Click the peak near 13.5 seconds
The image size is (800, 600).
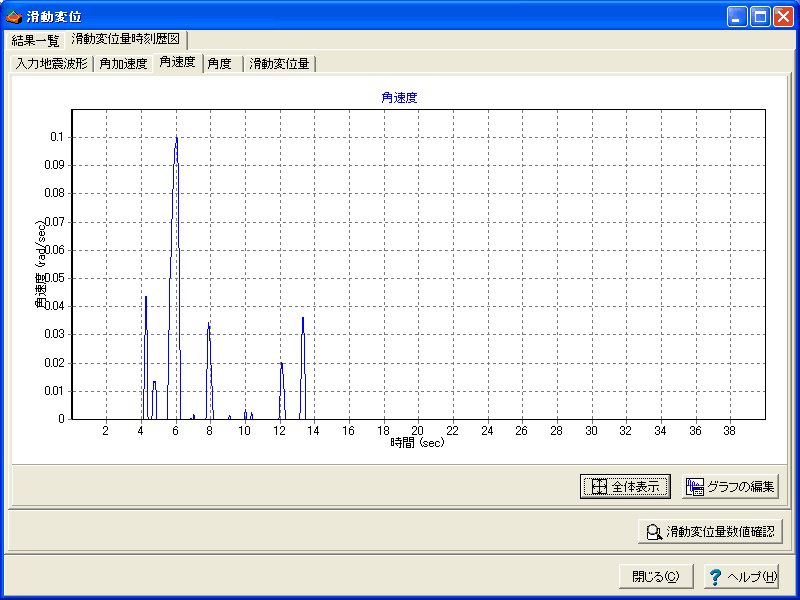(x=303, y=319)
